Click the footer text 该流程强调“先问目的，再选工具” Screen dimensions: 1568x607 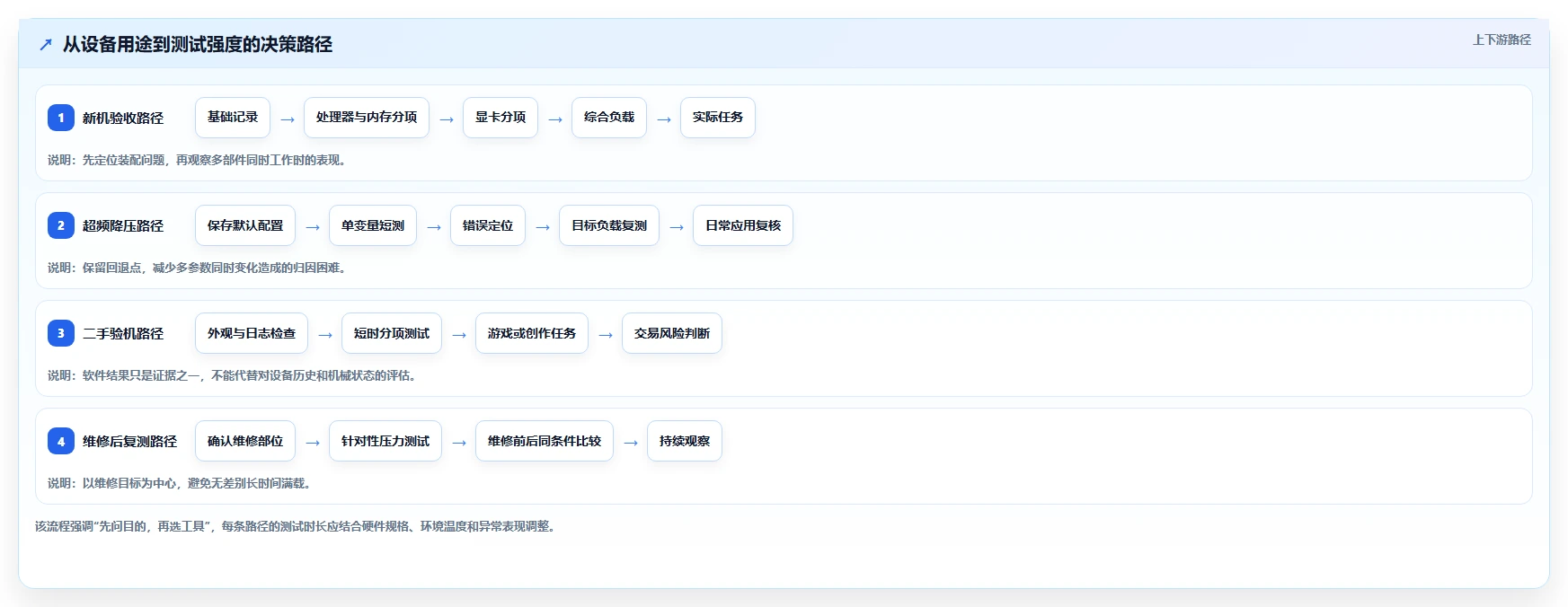coord(297,526)
